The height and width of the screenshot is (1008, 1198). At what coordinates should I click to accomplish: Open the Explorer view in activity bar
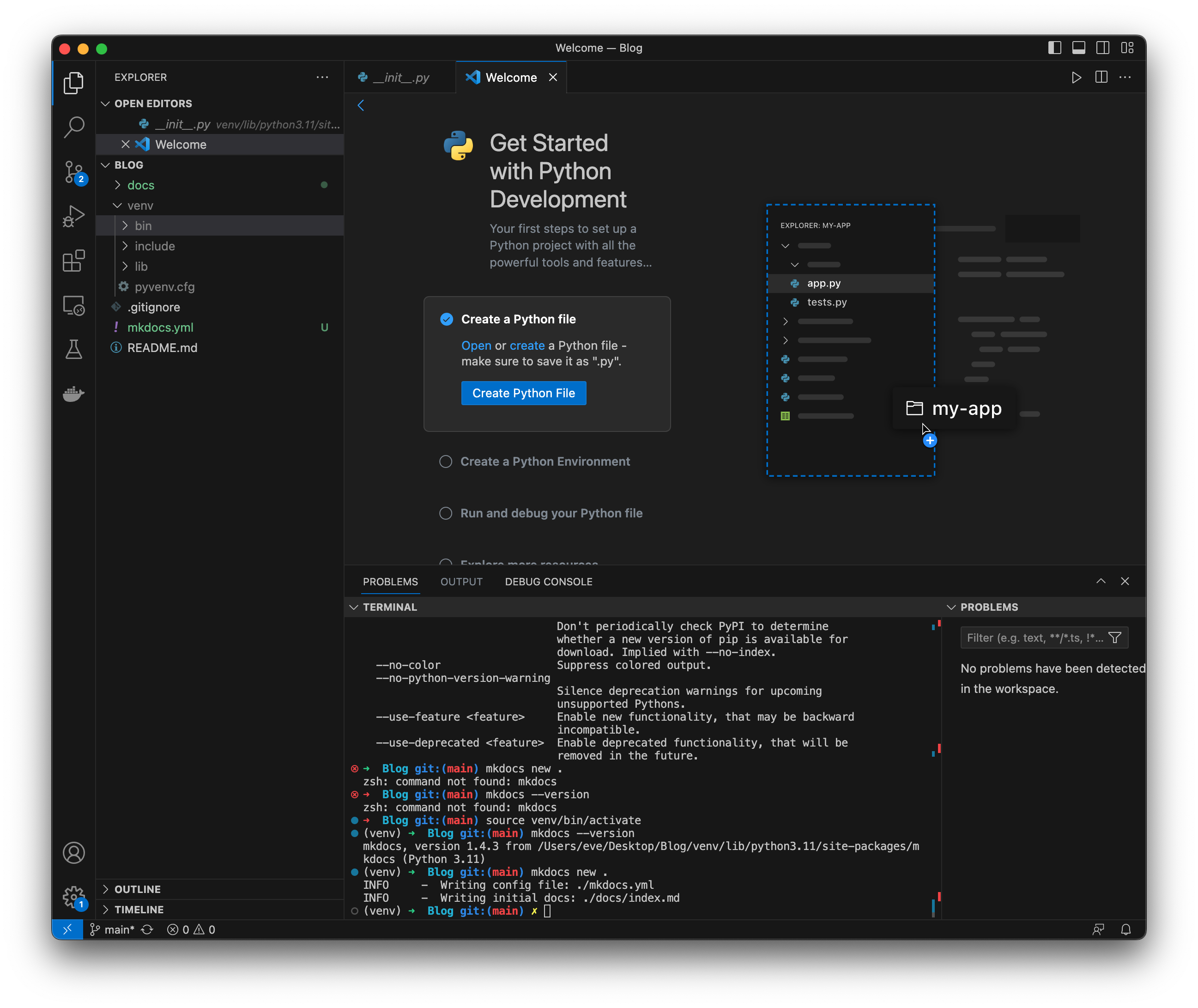click(x=74, y=83)
